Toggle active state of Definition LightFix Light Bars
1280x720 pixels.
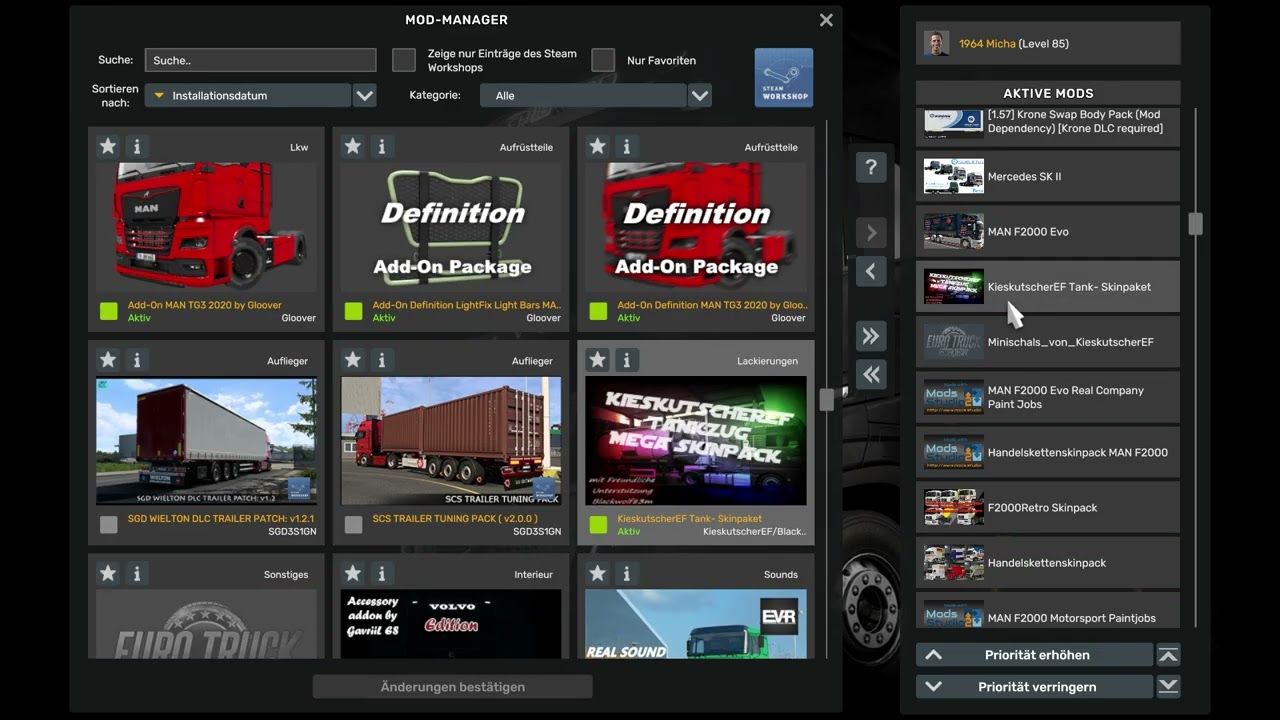[354, 311]
